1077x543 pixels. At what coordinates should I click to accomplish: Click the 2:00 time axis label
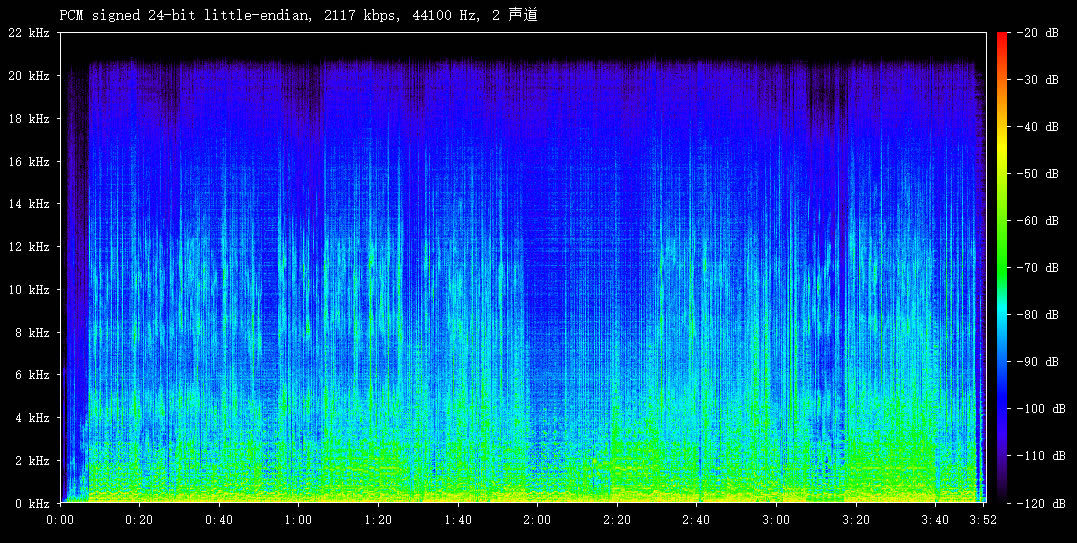click(537, 520)
